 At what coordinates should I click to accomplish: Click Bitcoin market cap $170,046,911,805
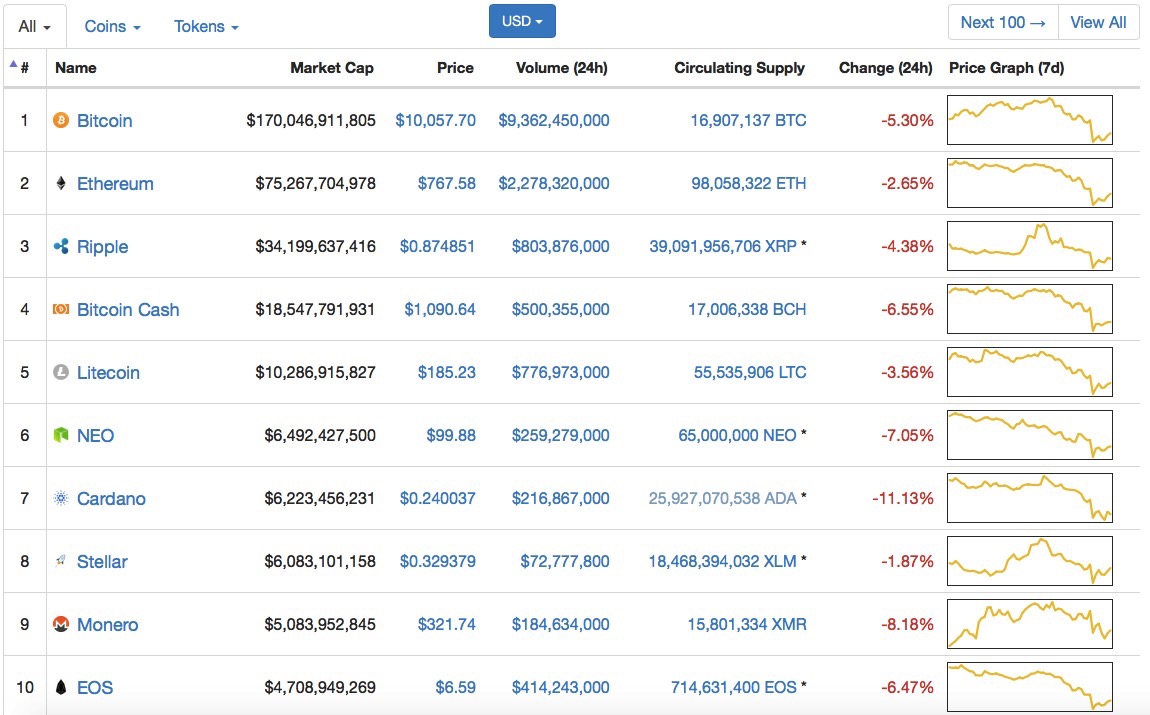pyautogui.click(x=311, y=120)
